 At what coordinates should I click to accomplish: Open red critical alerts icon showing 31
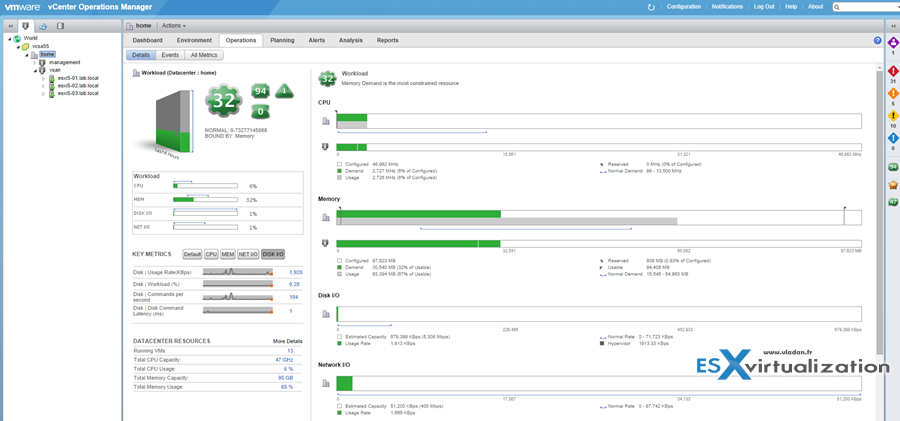click(x=893, y=71)
